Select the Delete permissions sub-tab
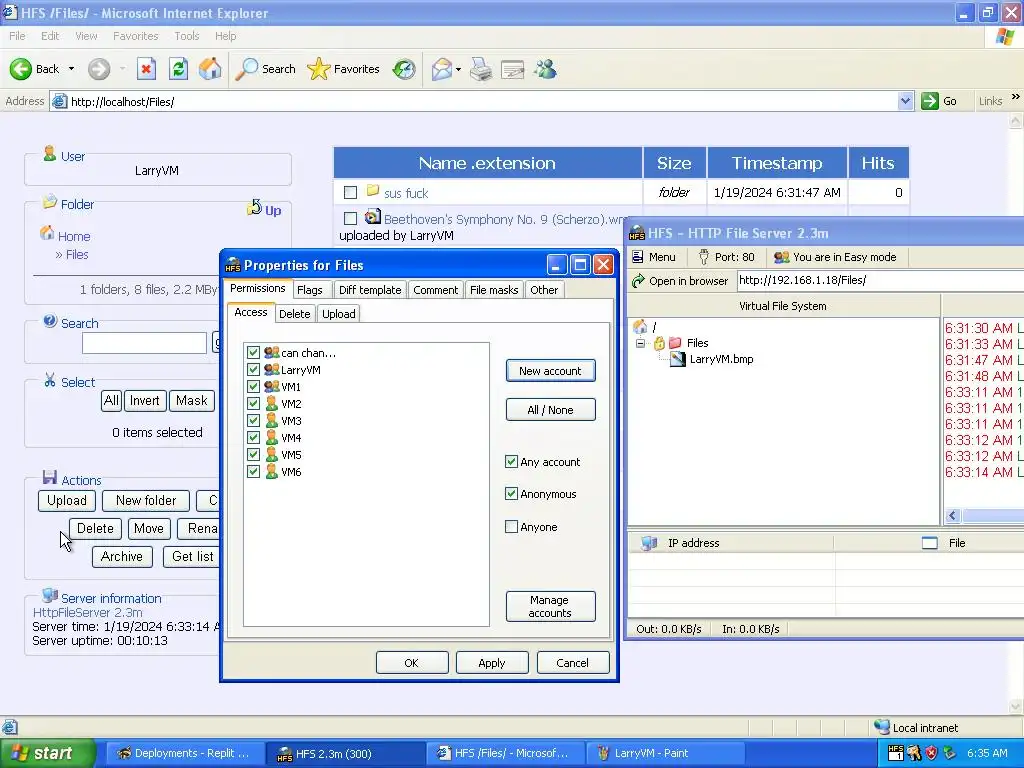Screen dimensions: 1024x768 [x=295, y=314]
